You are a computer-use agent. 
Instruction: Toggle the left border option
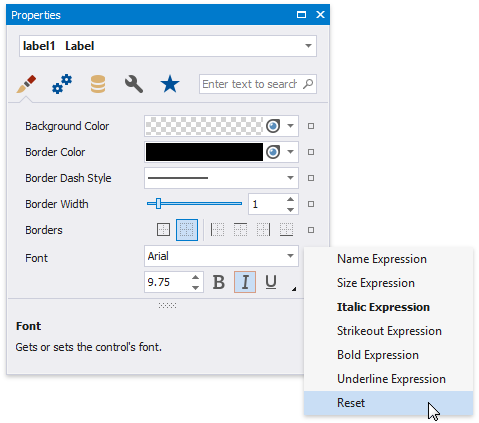(217, 230)
